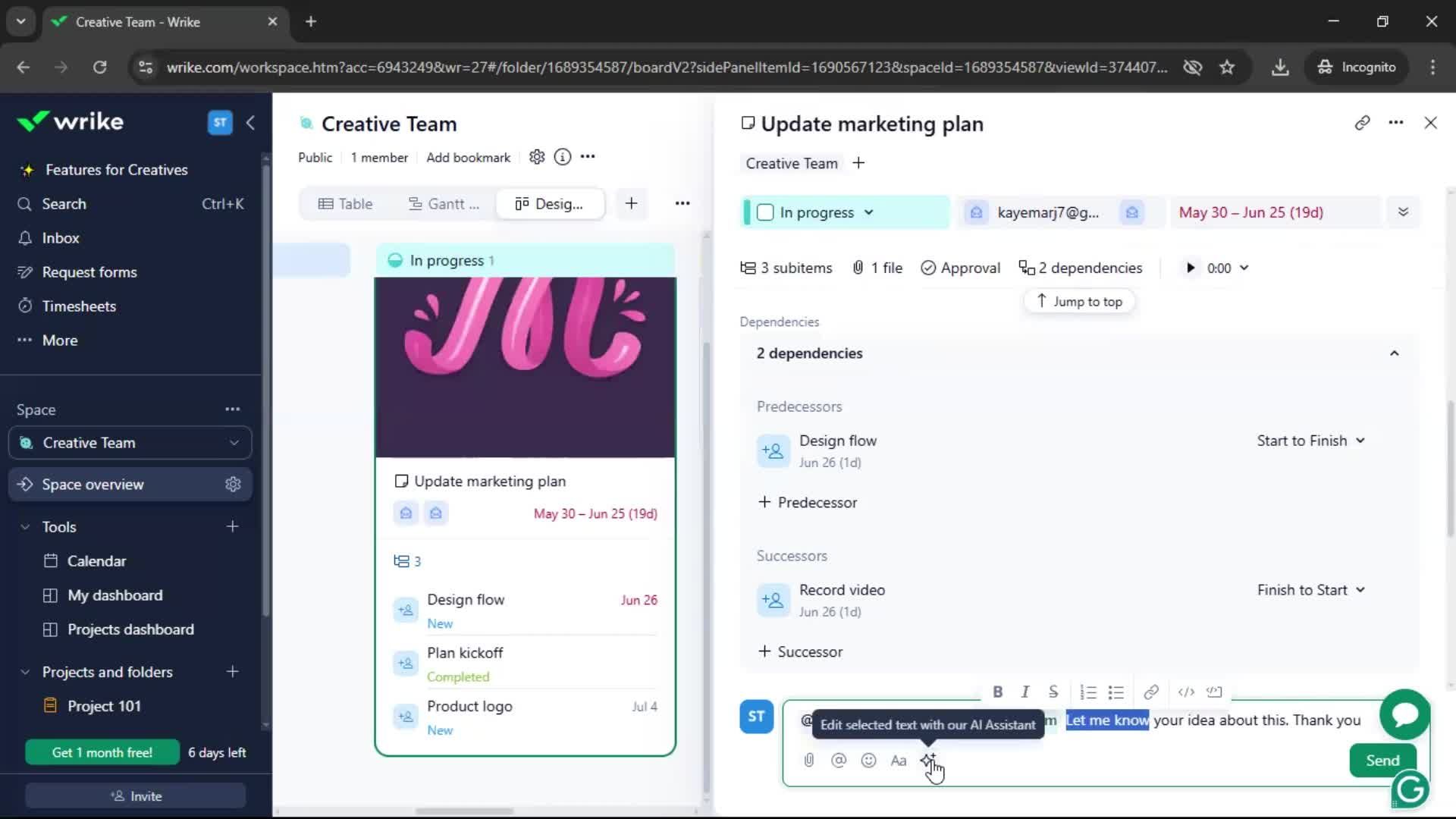Expand additional task fields chevrons
Viewport: 1456px width, 819px height.
click(x=1403, y=212)
